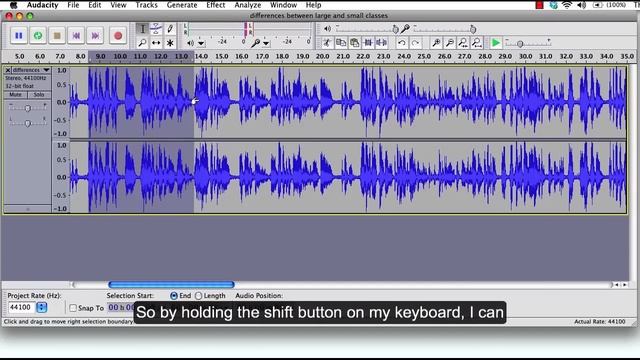Select the I-beam Selection tool
Image resolution: width=640 pixels, height=360 pixels.
[142, 29]
